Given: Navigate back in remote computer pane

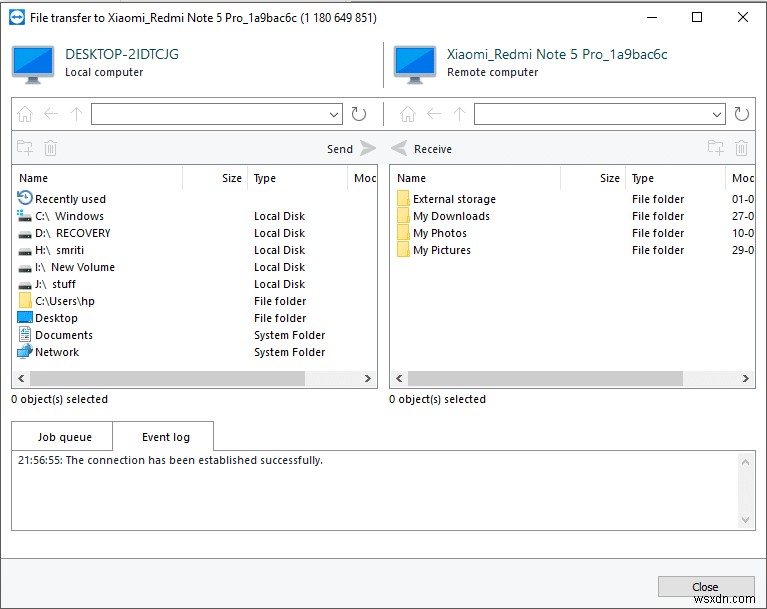Looking at the screenshot, I should coord(434,114).
